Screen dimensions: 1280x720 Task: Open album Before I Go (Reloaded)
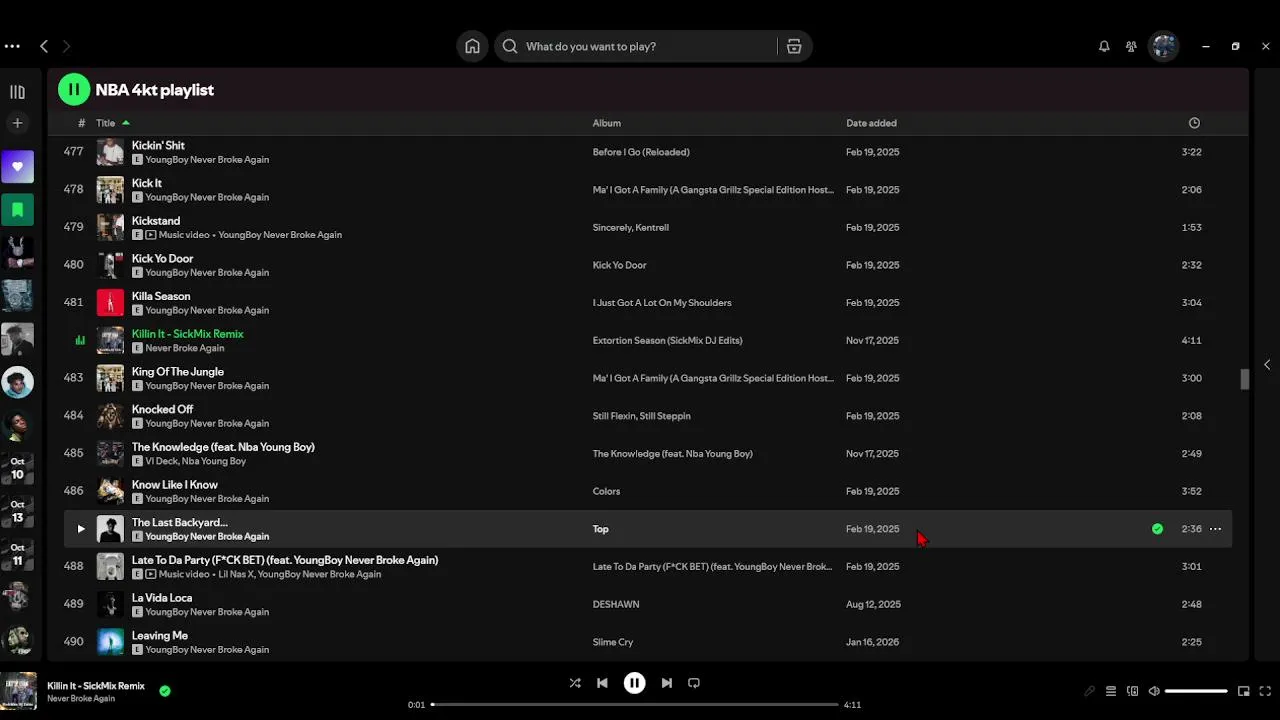pos(641,152)
